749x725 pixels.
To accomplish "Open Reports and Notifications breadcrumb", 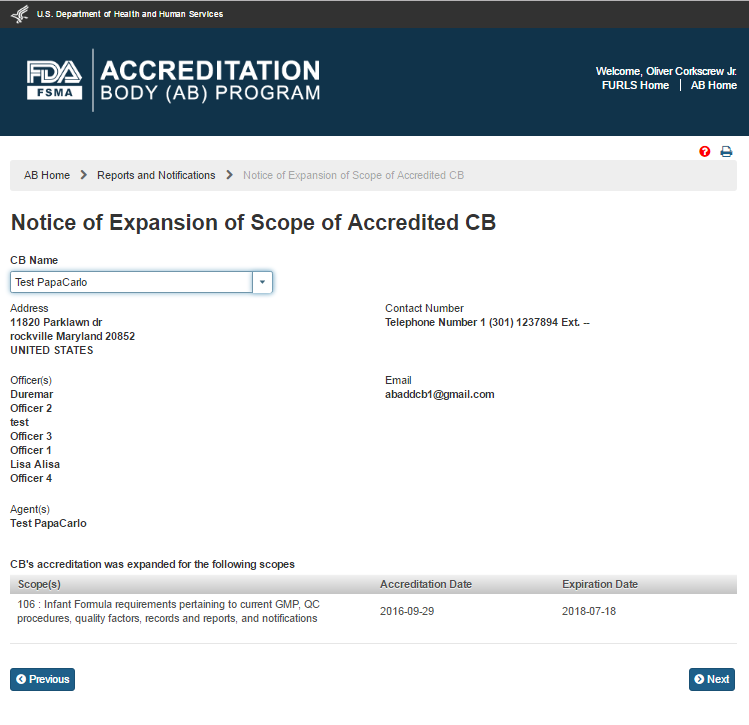I will pyautogui.click(x=156, y=175).
